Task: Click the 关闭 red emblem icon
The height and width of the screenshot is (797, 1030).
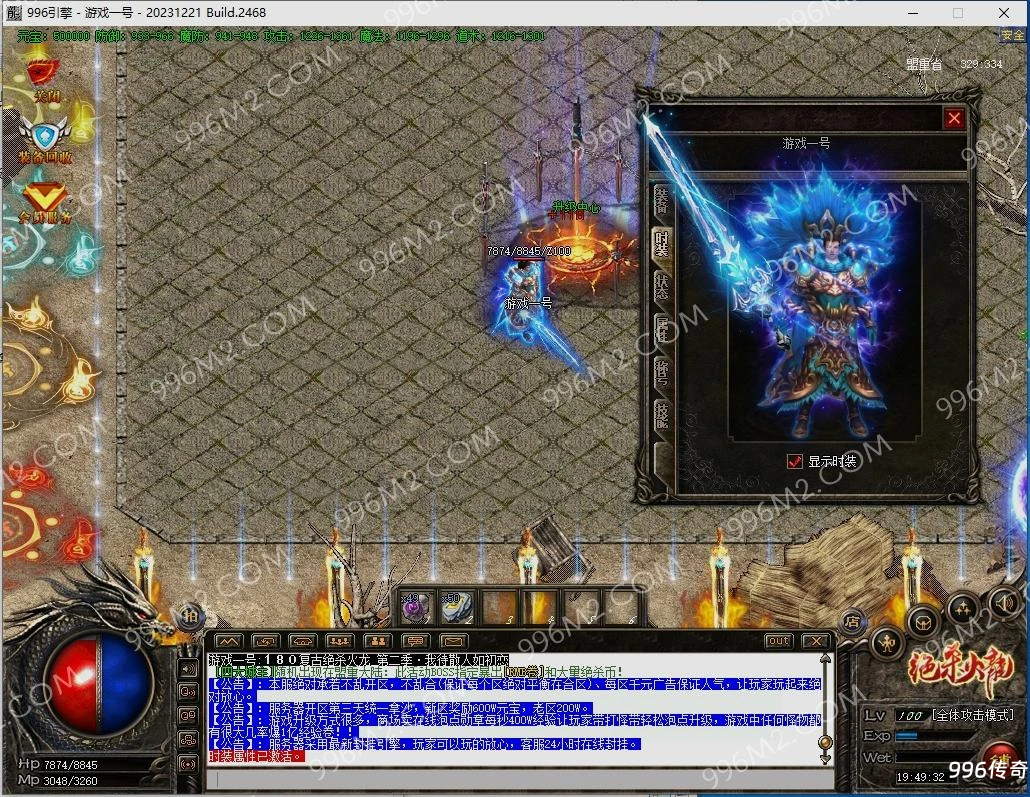Action: 45,79
